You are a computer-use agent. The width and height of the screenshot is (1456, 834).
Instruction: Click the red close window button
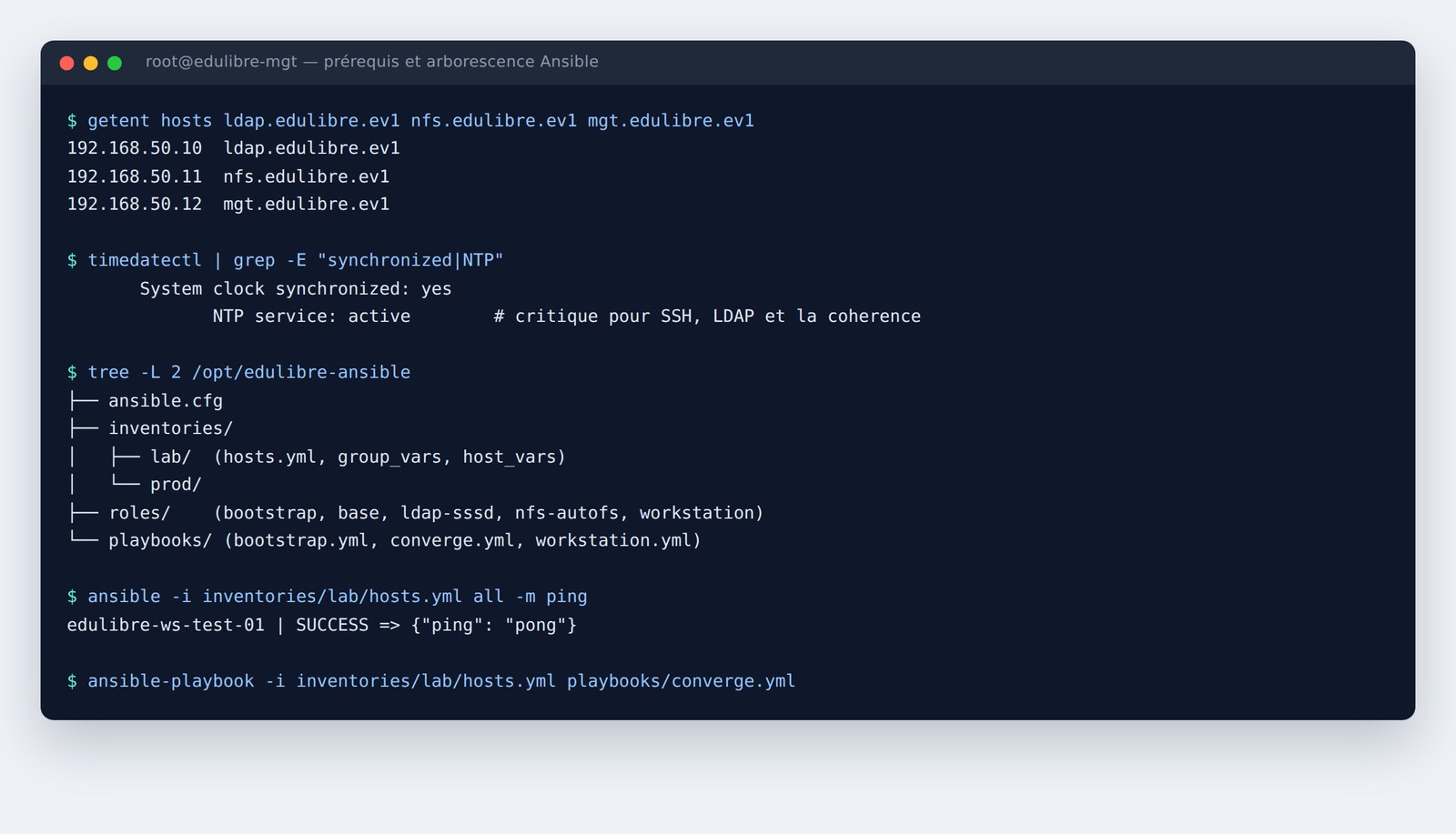tap(66, 63)
